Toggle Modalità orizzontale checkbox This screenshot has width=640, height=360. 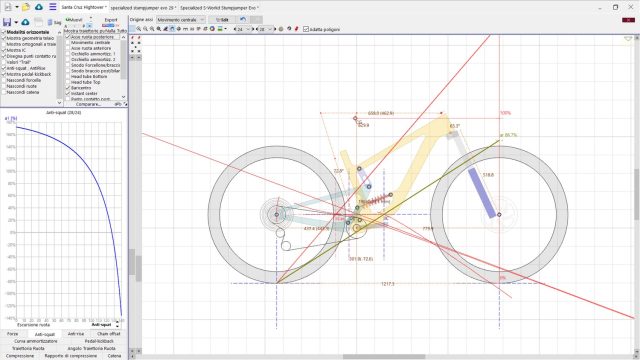[x=4, y=32]
